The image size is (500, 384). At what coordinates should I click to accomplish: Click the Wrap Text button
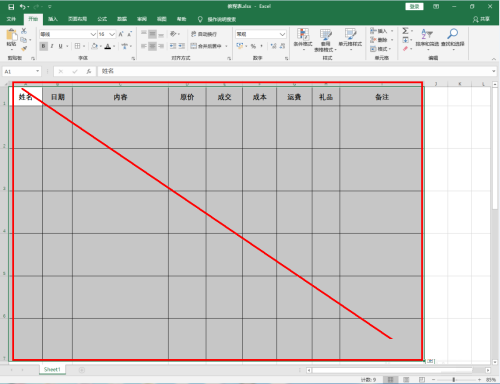(x=204, y=34)
